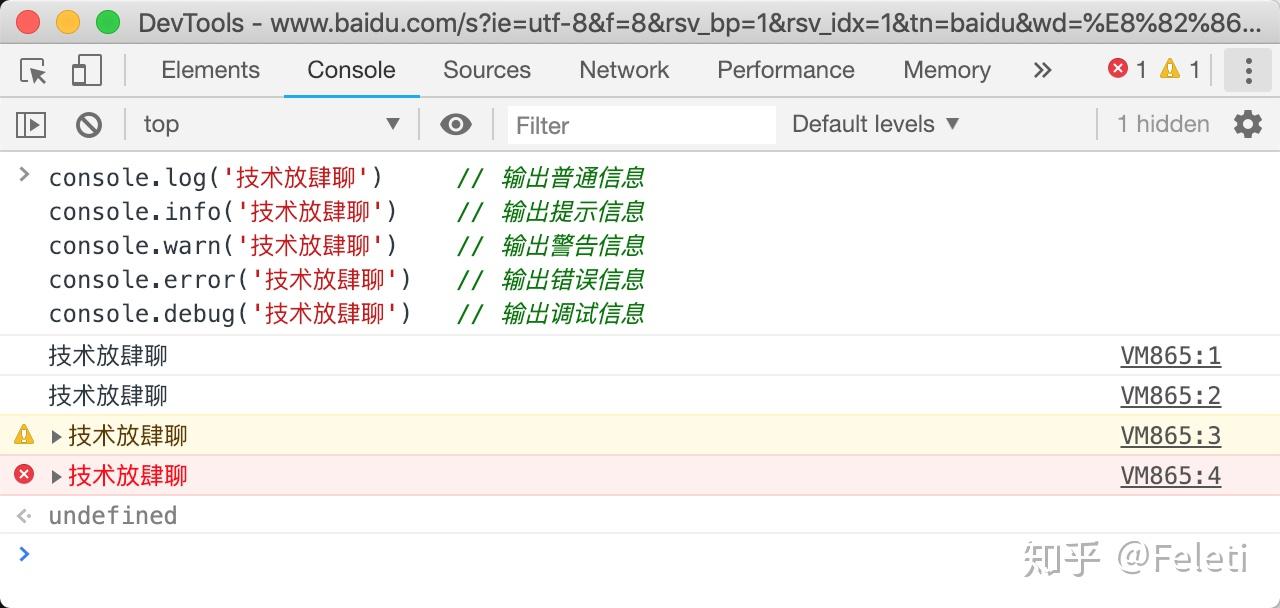Open the VM865:1 source link
The image size is (1280, 608).
click(x=1170, y=356)
